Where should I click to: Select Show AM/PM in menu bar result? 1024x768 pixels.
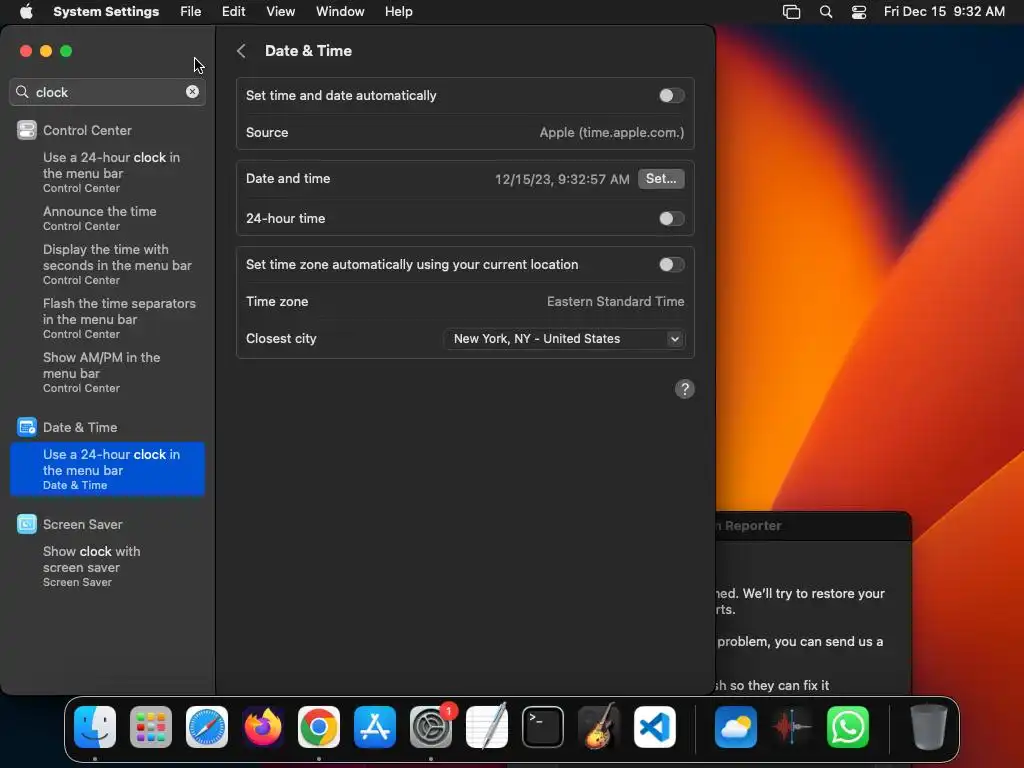108,372
